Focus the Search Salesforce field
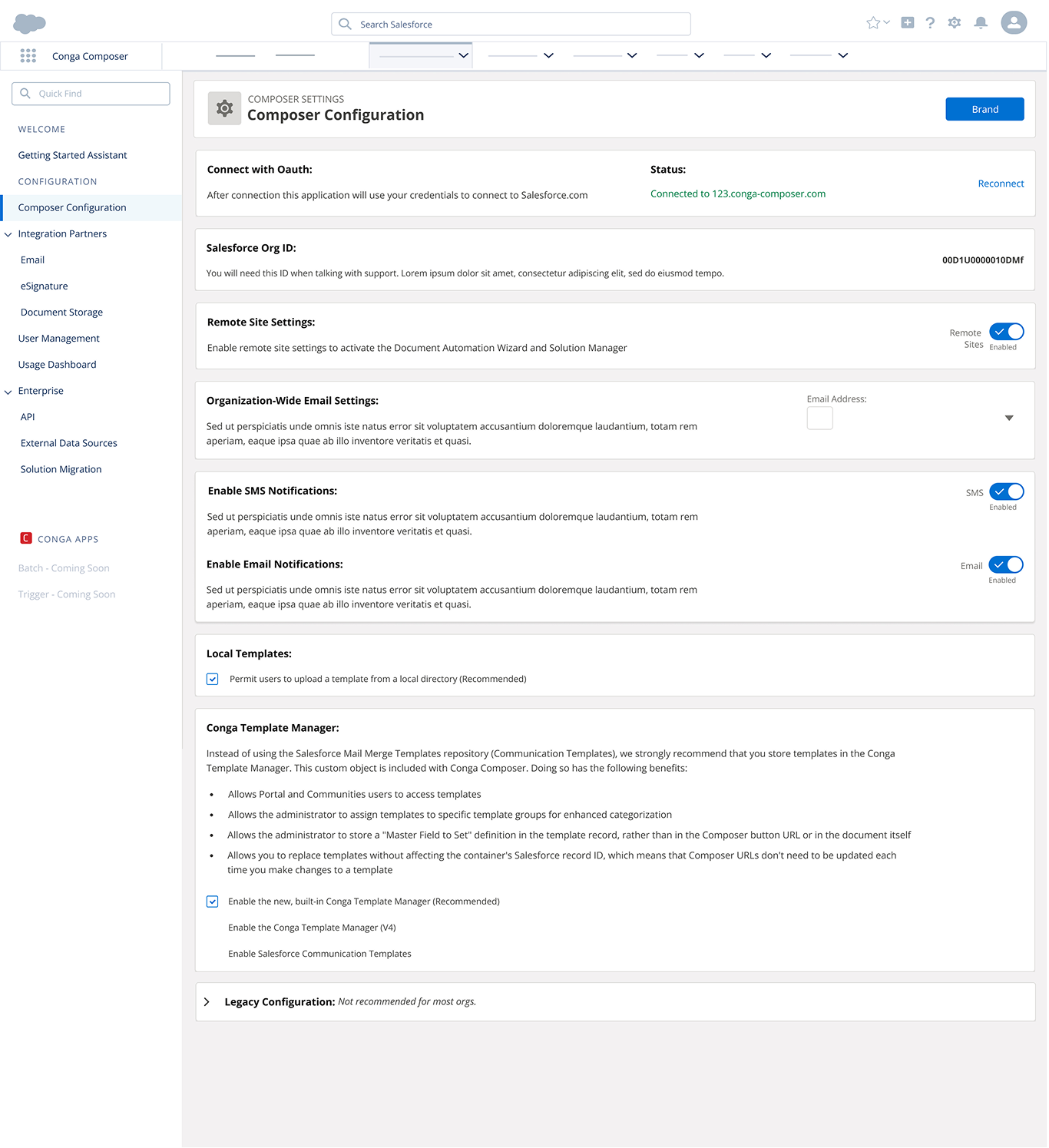The height and width of the screenshot is (1148, 1049). click(x=511, y=24)
